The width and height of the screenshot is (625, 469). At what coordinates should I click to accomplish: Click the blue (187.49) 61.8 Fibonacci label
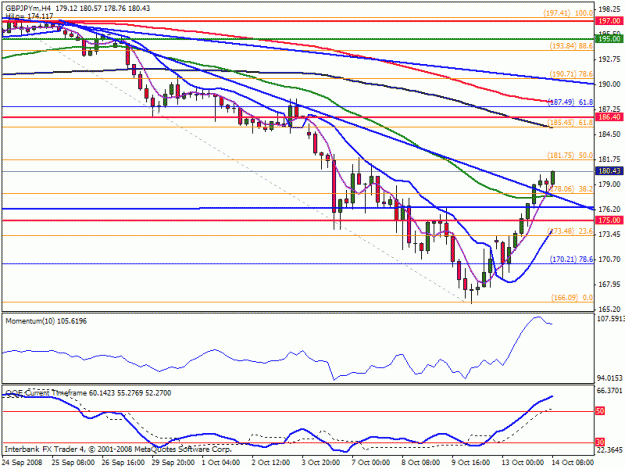[570, 102]
